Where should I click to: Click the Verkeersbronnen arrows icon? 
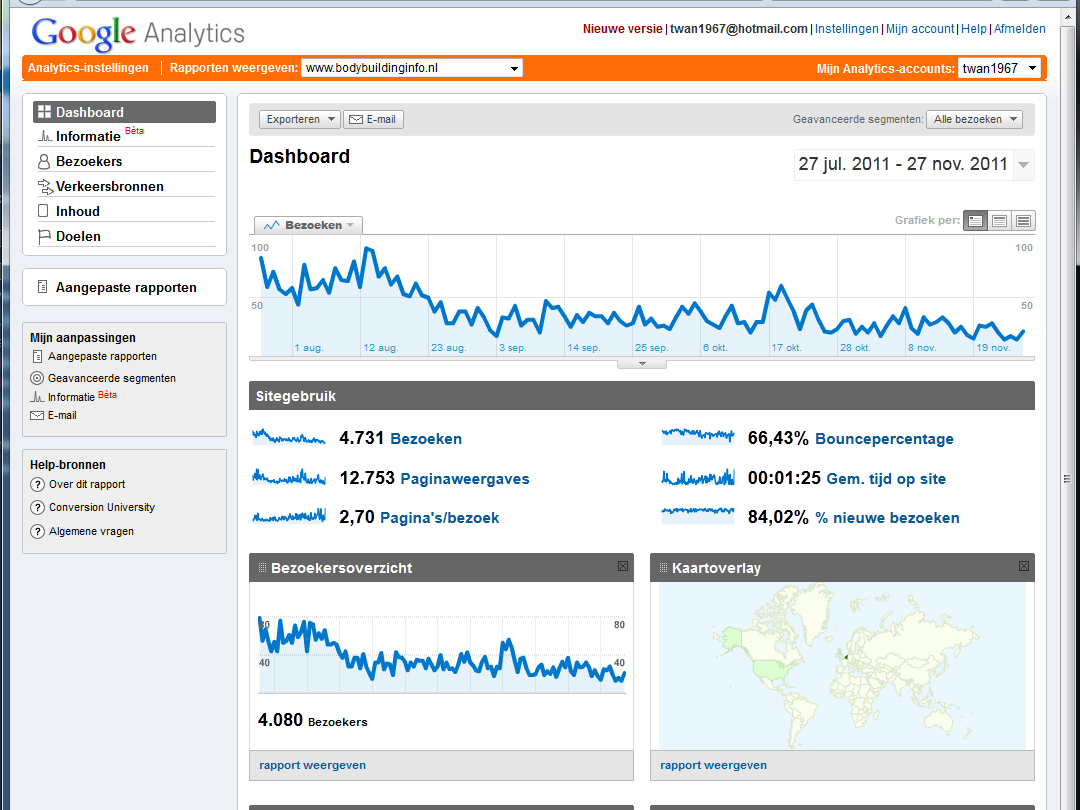click(x=45, y=186)
